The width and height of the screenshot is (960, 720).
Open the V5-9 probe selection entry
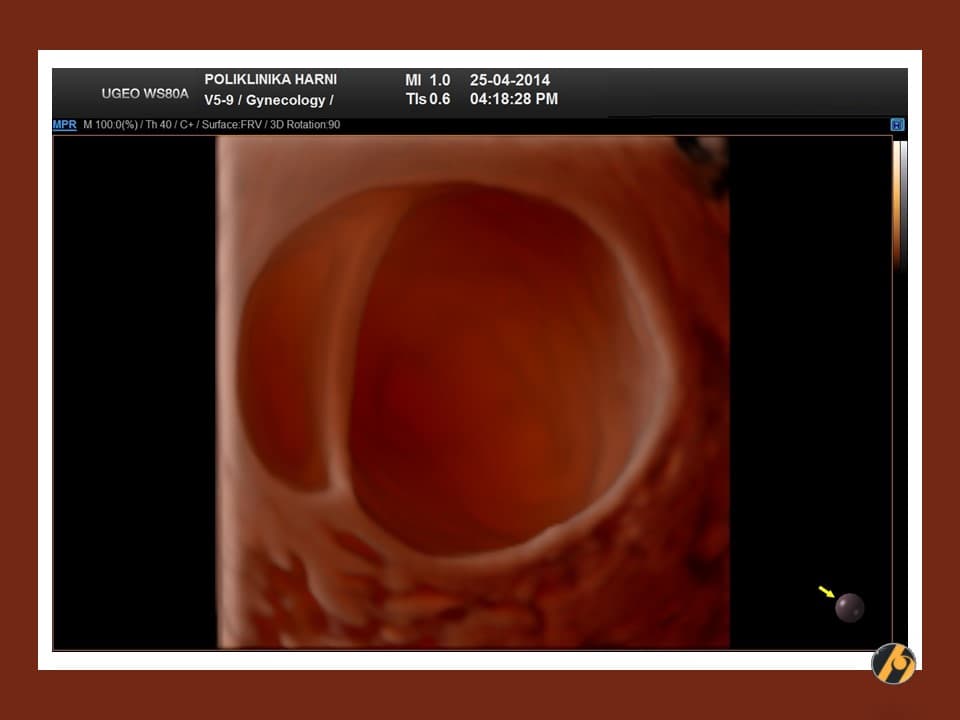pos(221,100)
